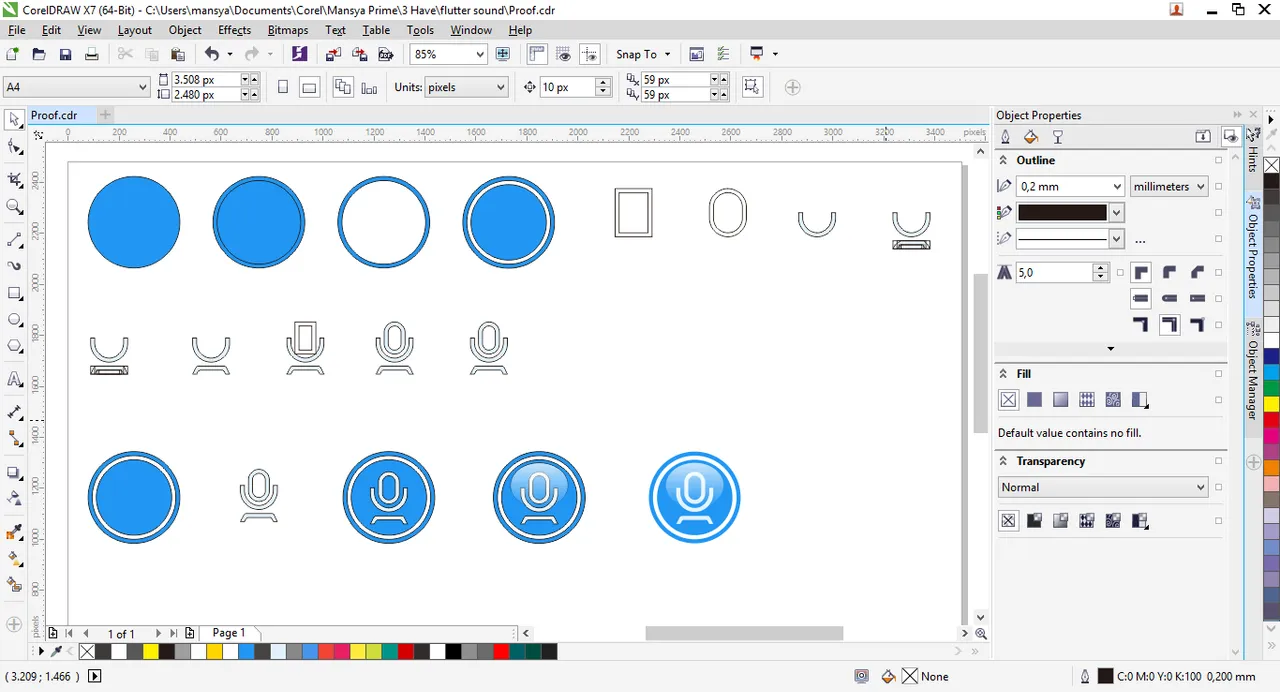Click Publish to PDF icon

385,54
